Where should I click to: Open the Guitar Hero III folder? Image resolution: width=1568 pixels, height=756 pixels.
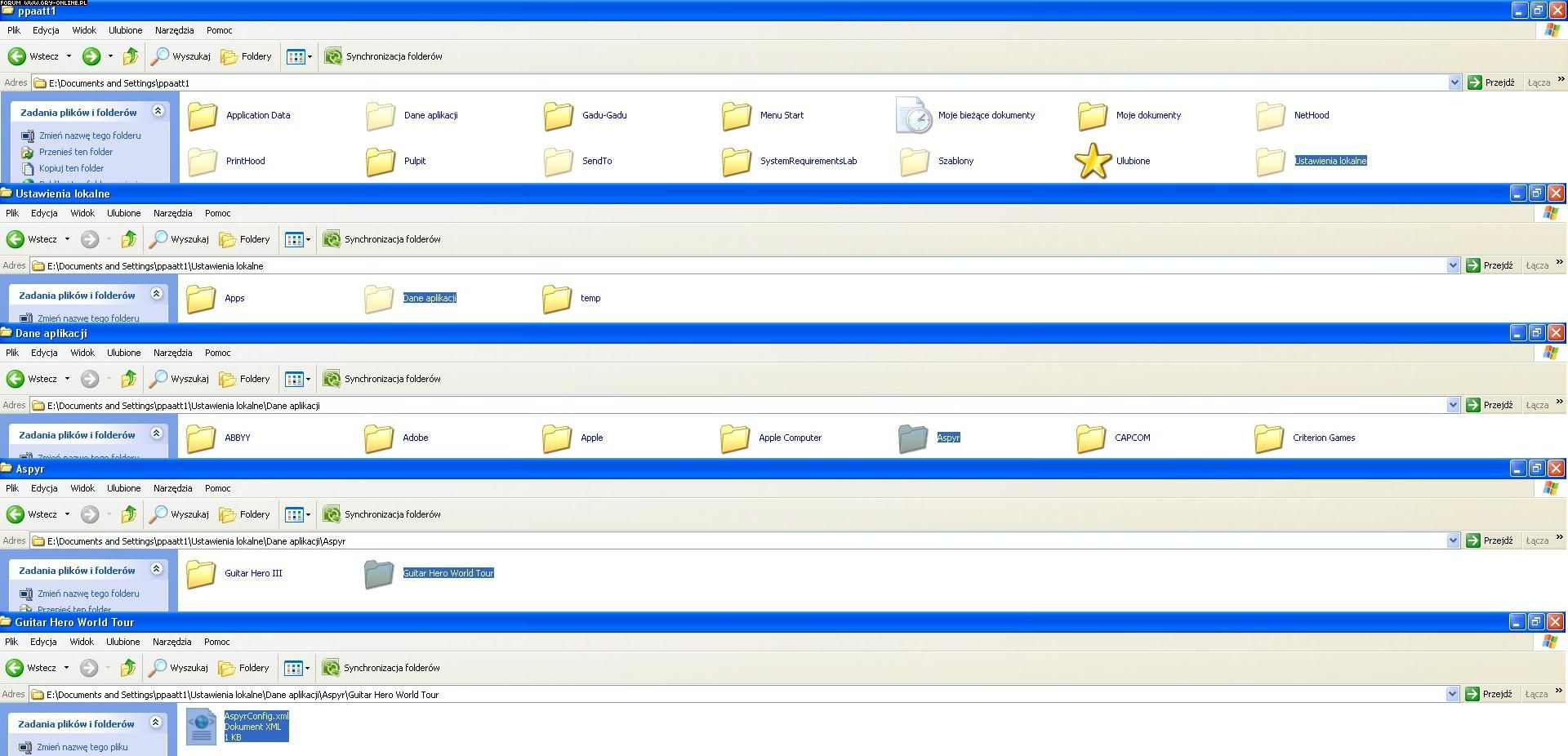[234, 574]
